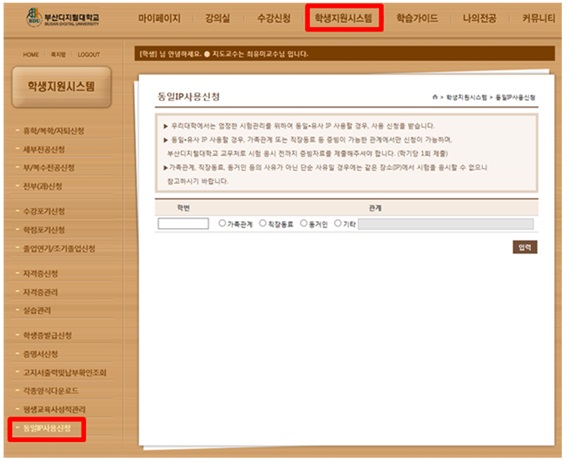Click the HOME link
This screenshot has width=567, height=462.
[x=31, y=55]
